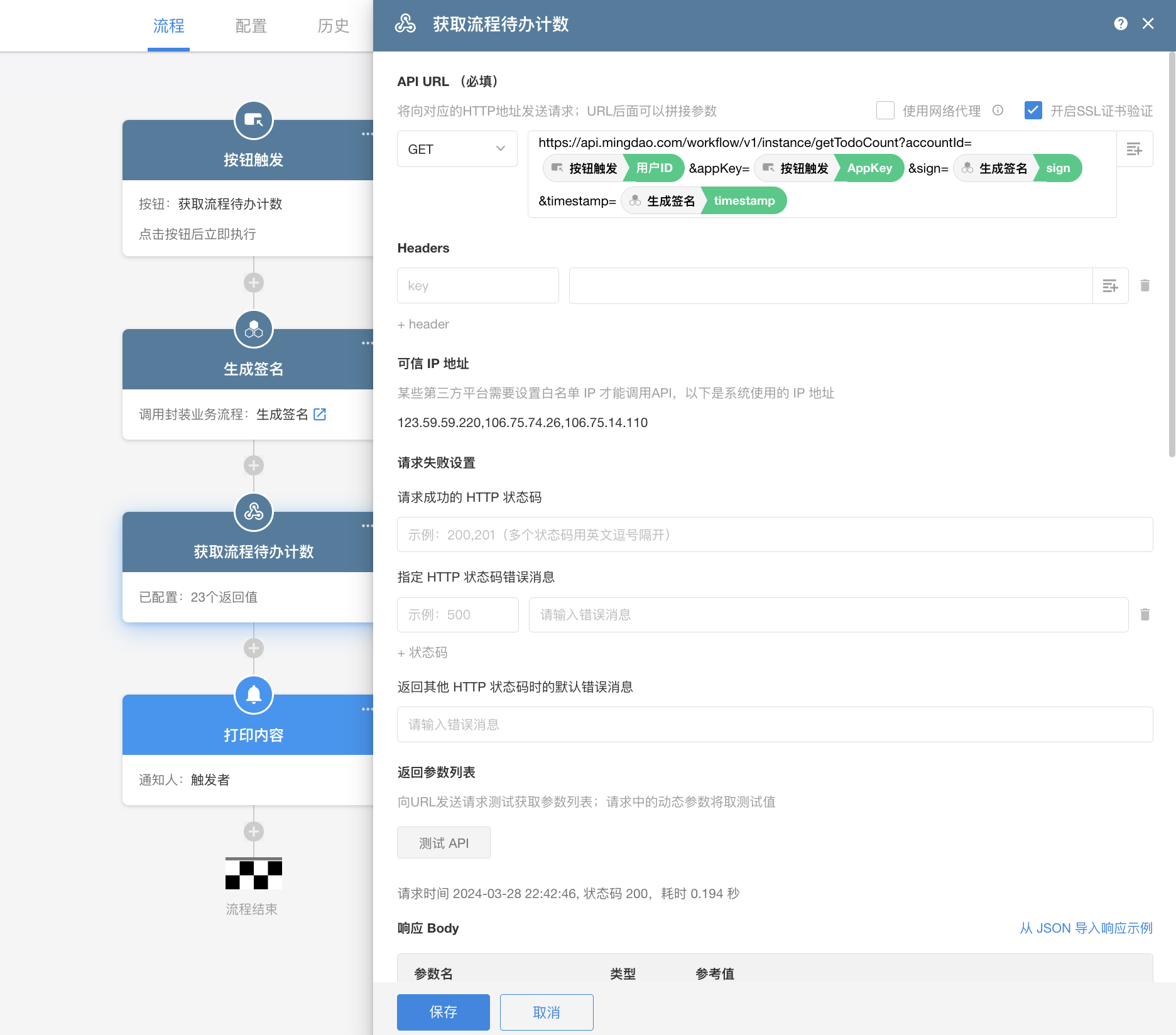Click the request time status line

click(569, 894)
